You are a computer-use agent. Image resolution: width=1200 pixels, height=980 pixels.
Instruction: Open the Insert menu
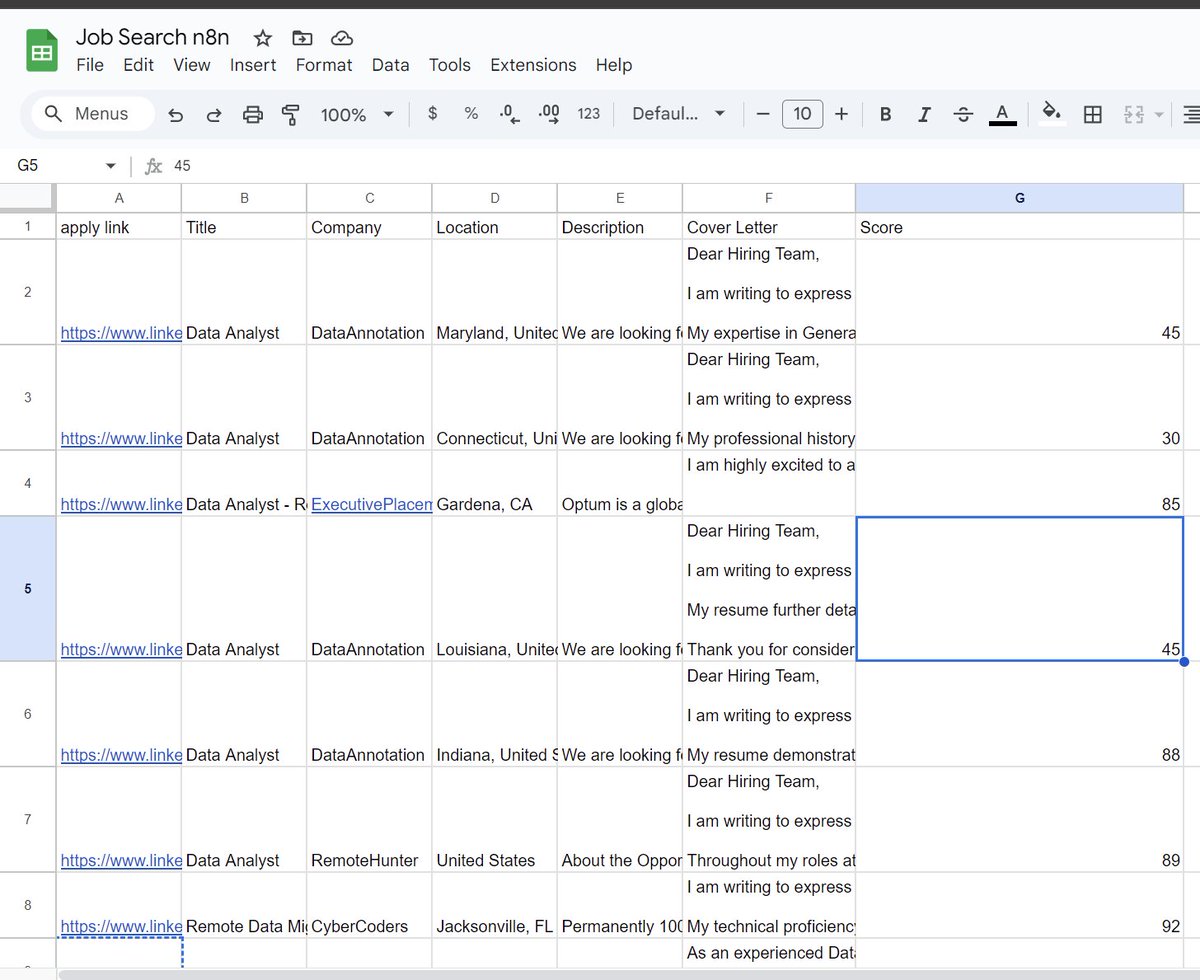pos(253,65)
